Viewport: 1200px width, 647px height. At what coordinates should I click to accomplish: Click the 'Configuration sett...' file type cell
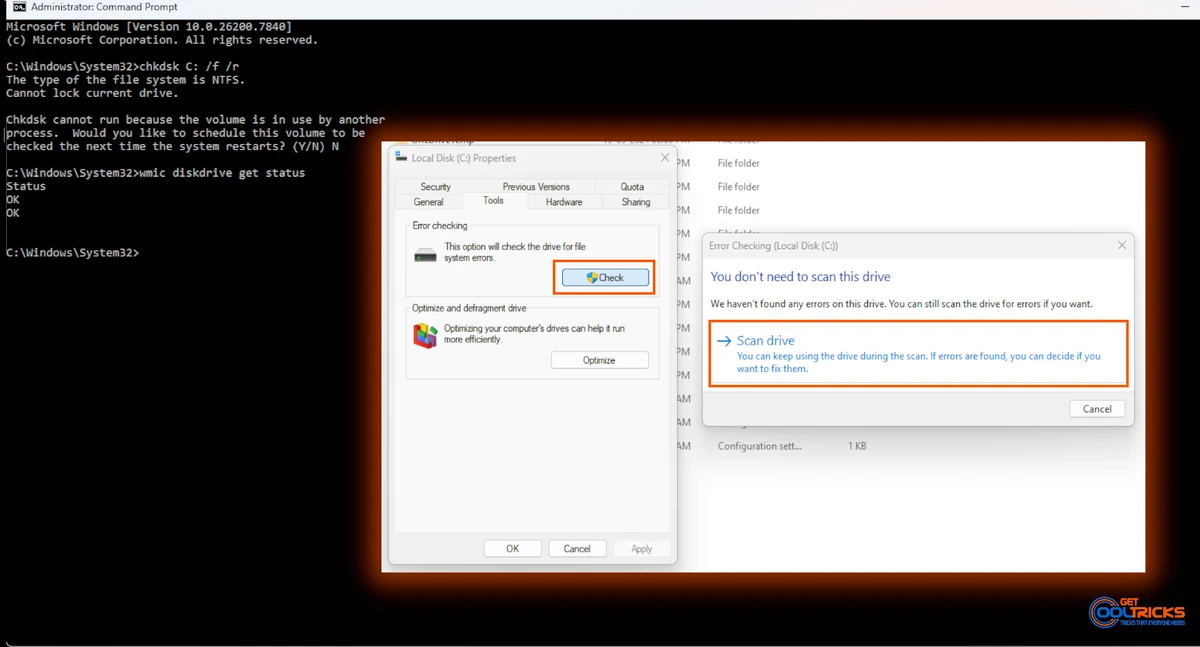(x=759, y=446)
